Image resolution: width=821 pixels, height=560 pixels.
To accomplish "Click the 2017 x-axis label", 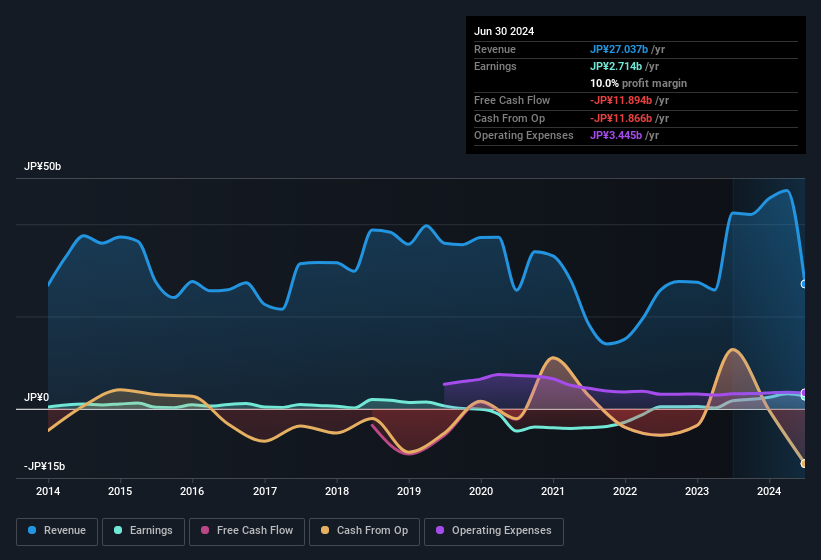I will (265, 491).
